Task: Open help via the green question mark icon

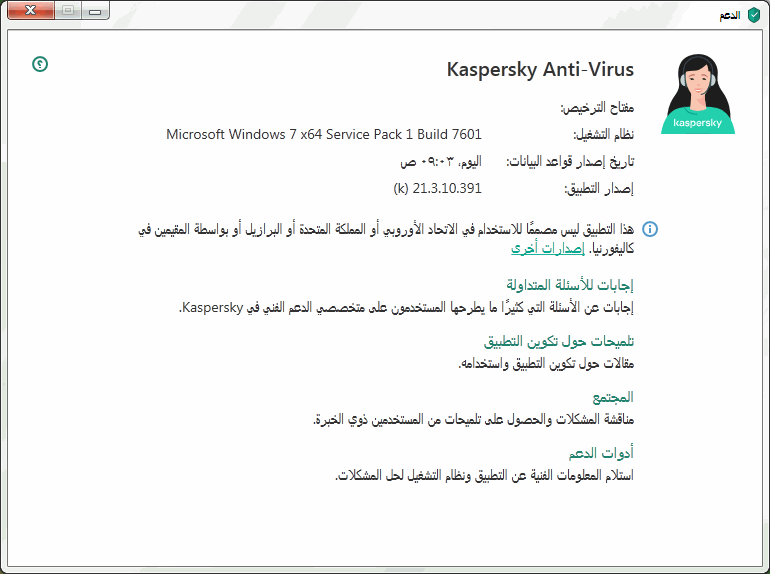Action: pos(40,64)
